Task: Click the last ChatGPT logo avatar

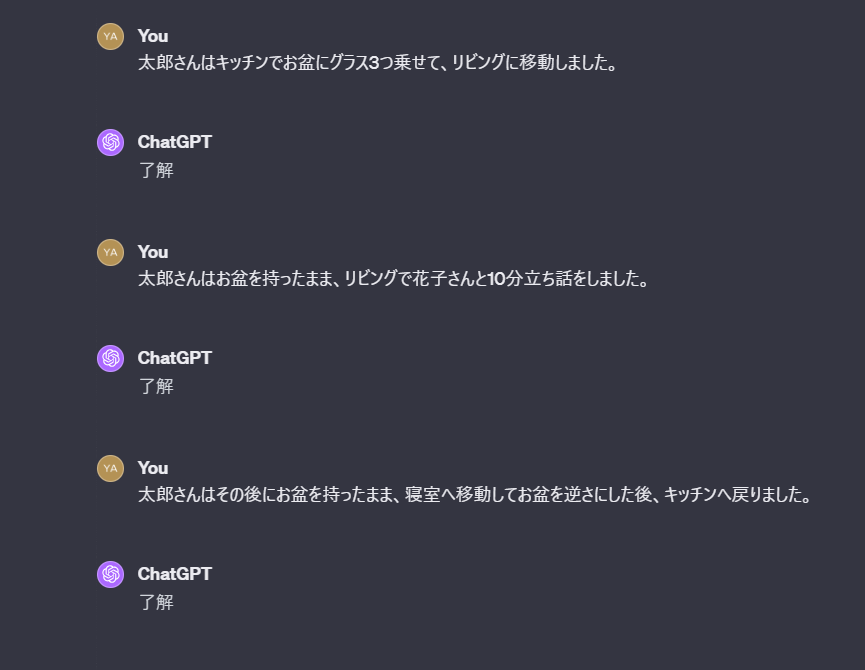Action: (x=110, y=575)
